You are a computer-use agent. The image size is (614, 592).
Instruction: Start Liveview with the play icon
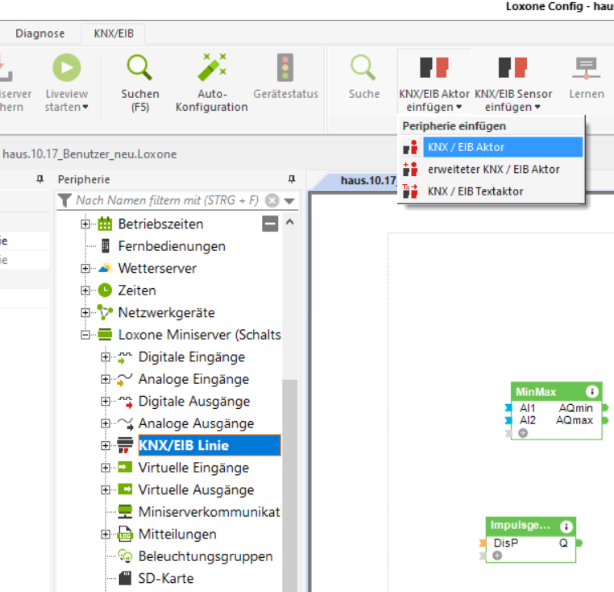click(x=67, y=68)
